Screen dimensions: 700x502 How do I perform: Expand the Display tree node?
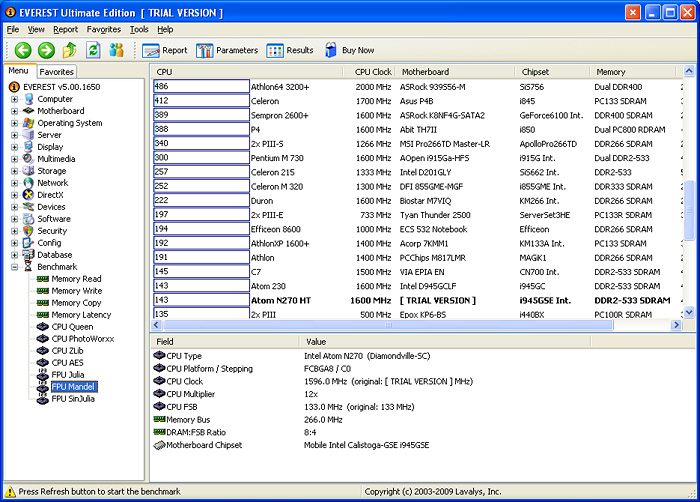(14, 147)
